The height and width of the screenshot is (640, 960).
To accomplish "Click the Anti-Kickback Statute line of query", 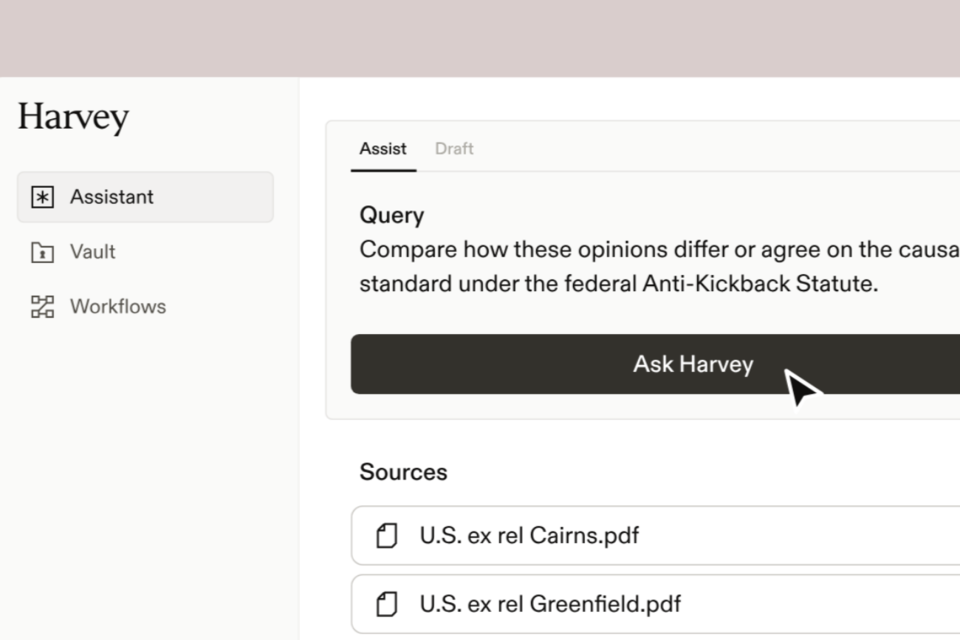I will pyautogui.click(x=618, y=284).
